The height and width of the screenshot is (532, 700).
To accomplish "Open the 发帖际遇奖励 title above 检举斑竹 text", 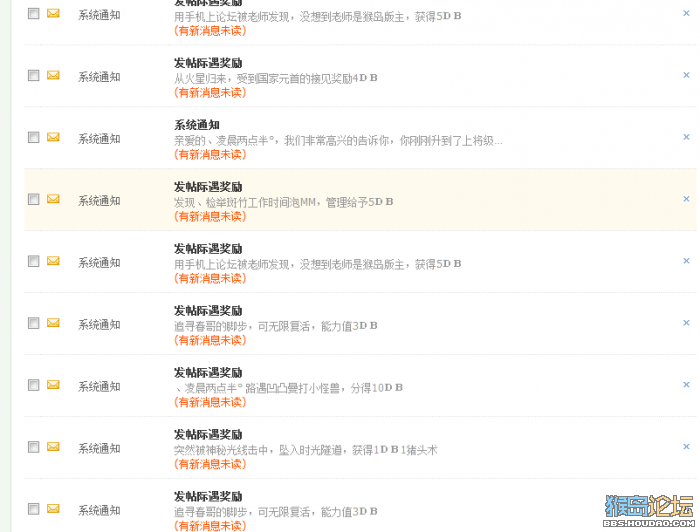I will [208, 187].
